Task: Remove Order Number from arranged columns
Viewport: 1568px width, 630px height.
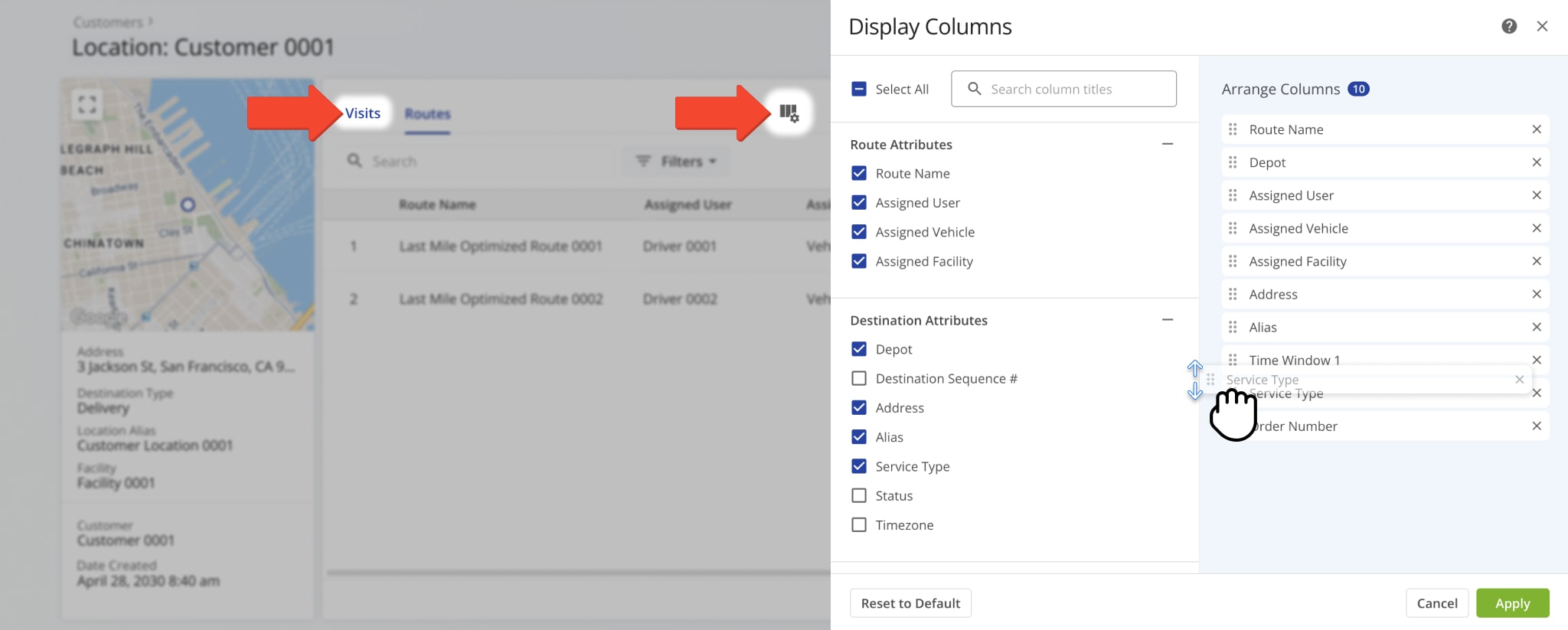Action: pos(1536,426)
